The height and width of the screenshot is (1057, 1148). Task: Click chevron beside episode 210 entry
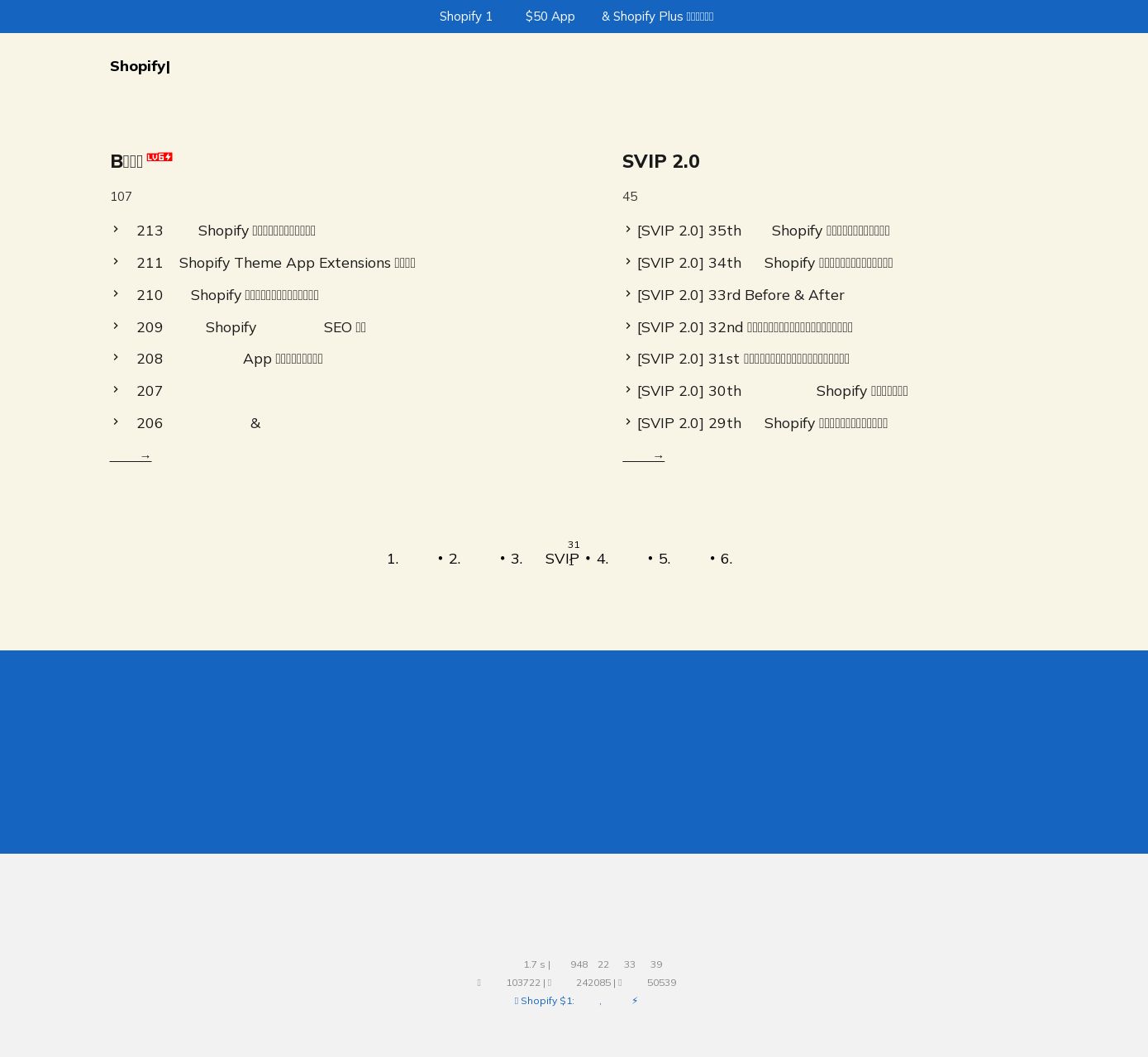116,293
